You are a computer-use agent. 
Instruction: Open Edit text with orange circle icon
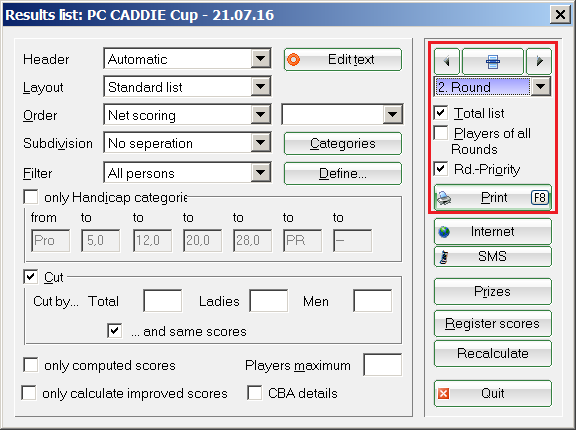343,59
